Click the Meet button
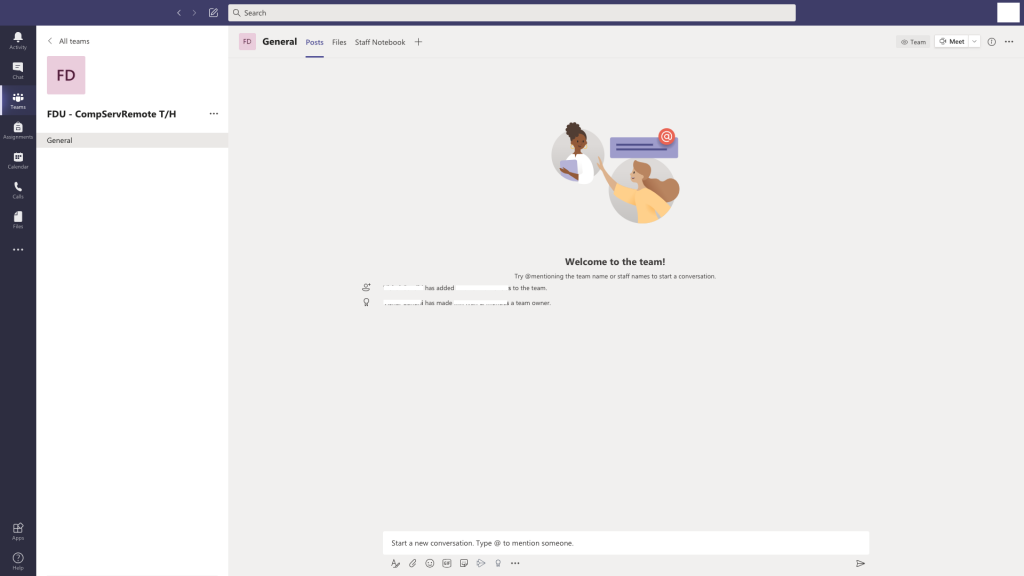The image size is (1024, 576). (952, 42)
